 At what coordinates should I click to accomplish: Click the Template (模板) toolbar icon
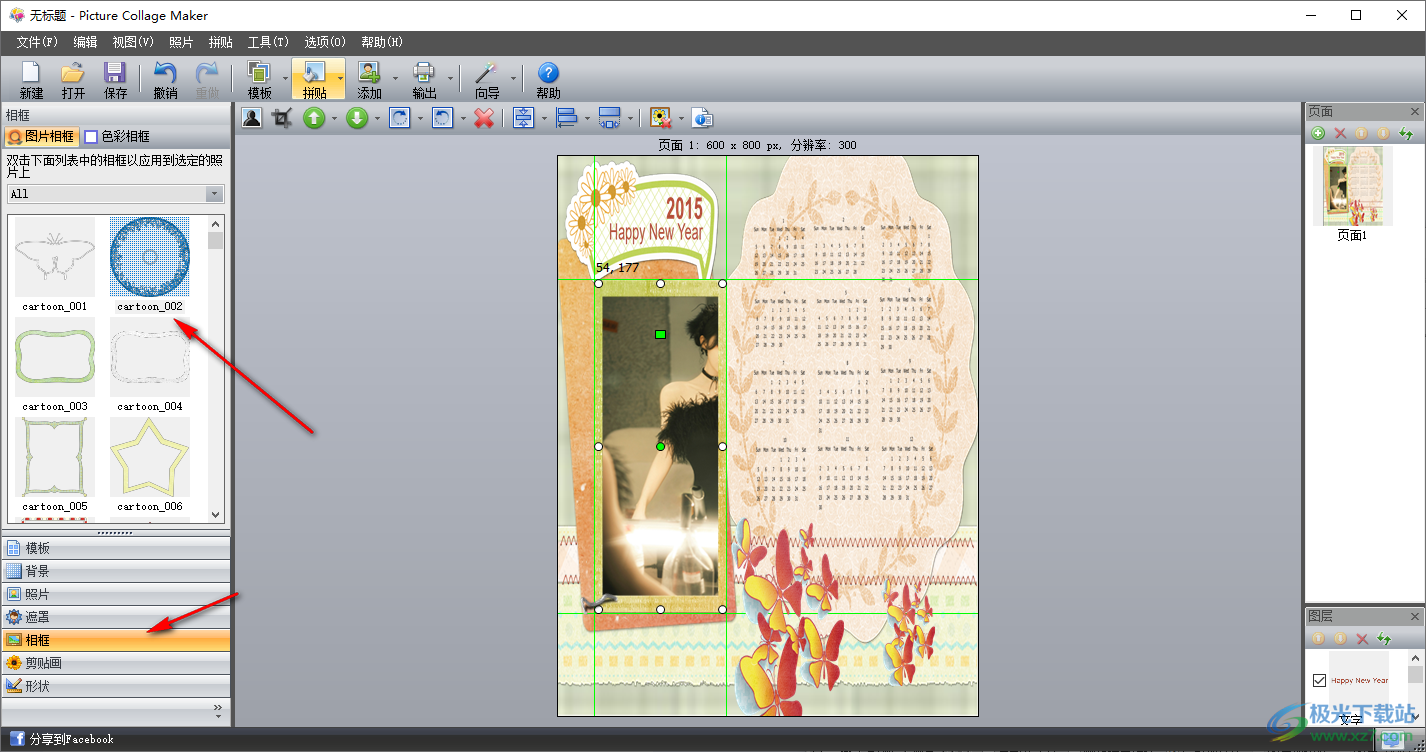[259, 73]
